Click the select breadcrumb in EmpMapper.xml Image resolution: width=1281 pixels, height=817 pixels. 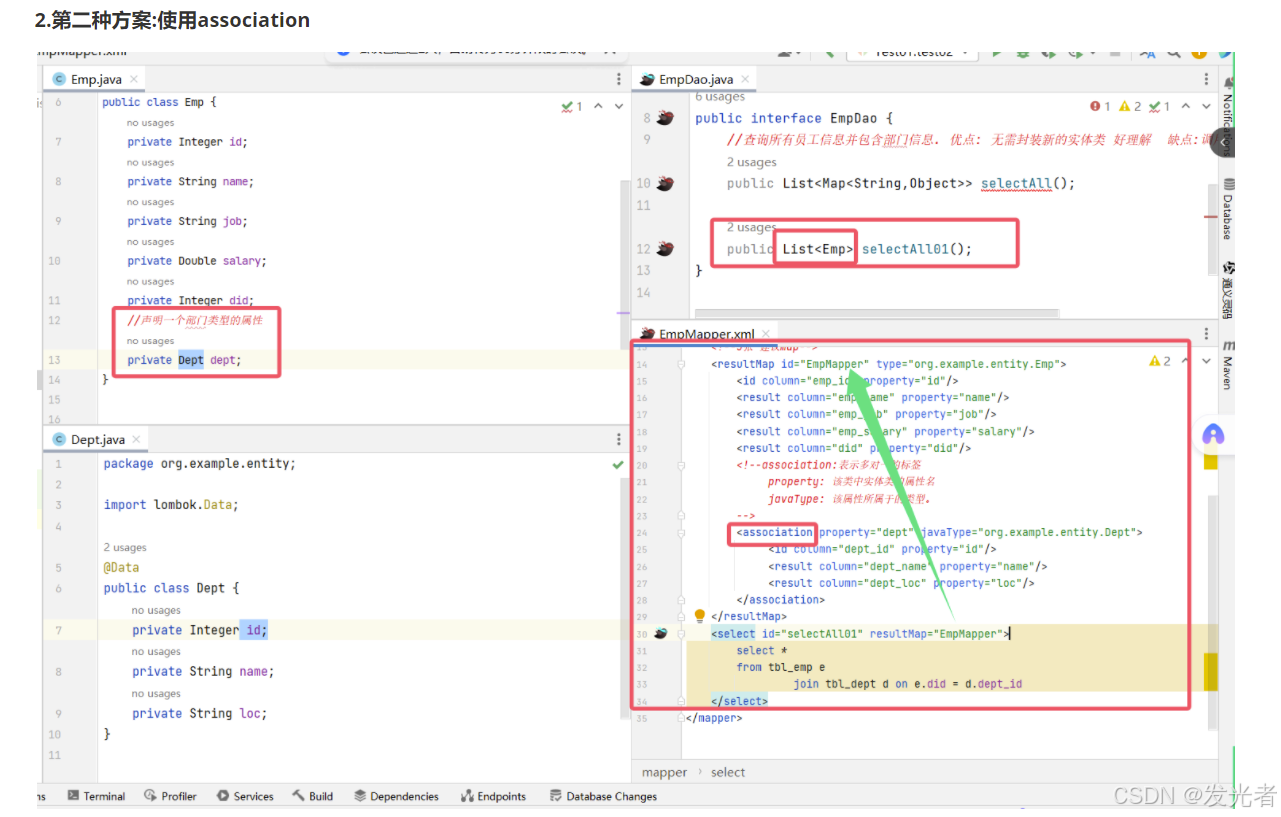(x=728, y=772)
